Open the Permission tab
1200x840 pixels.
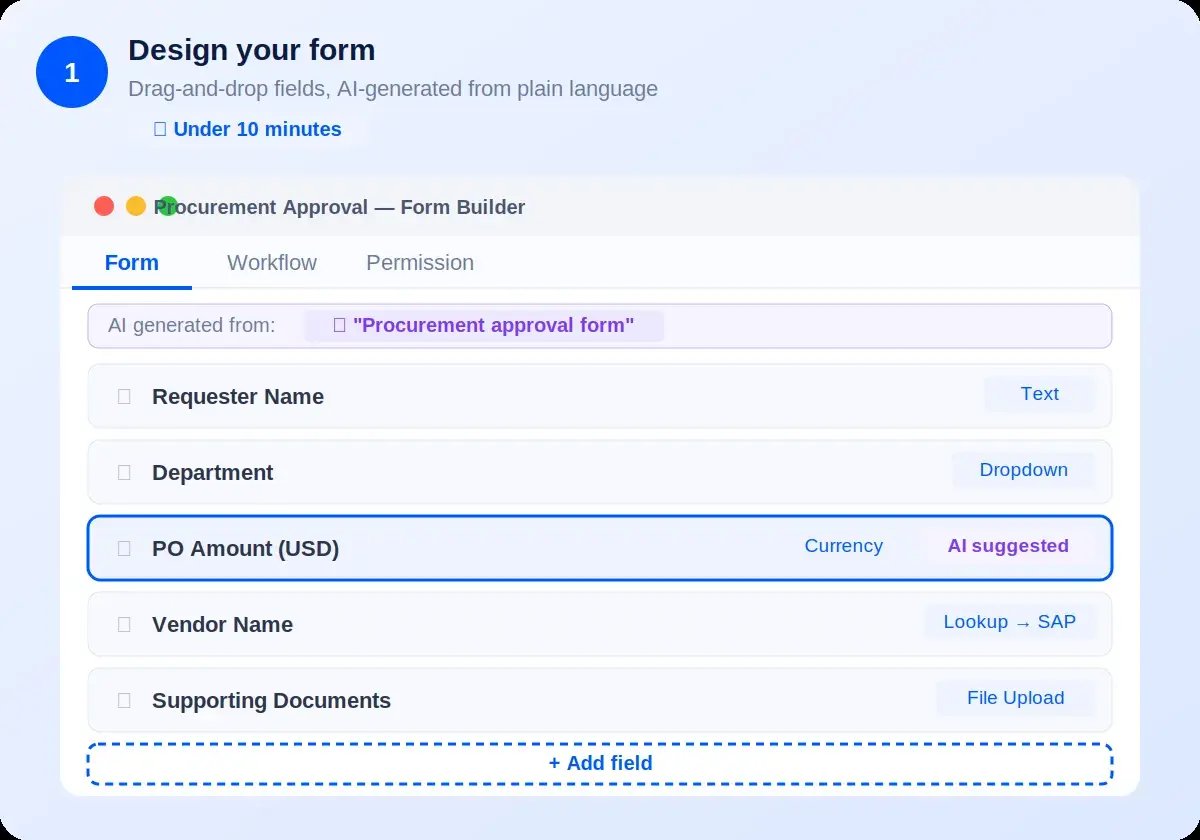click(420, 263)
